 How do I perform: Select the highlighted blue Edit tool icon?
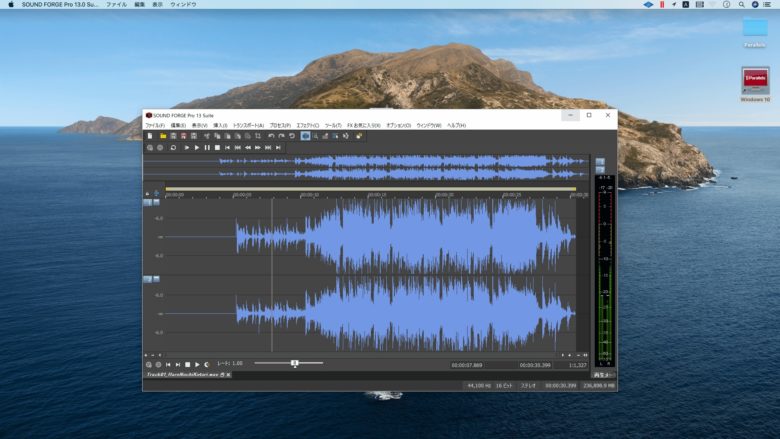tap(305, 136)
